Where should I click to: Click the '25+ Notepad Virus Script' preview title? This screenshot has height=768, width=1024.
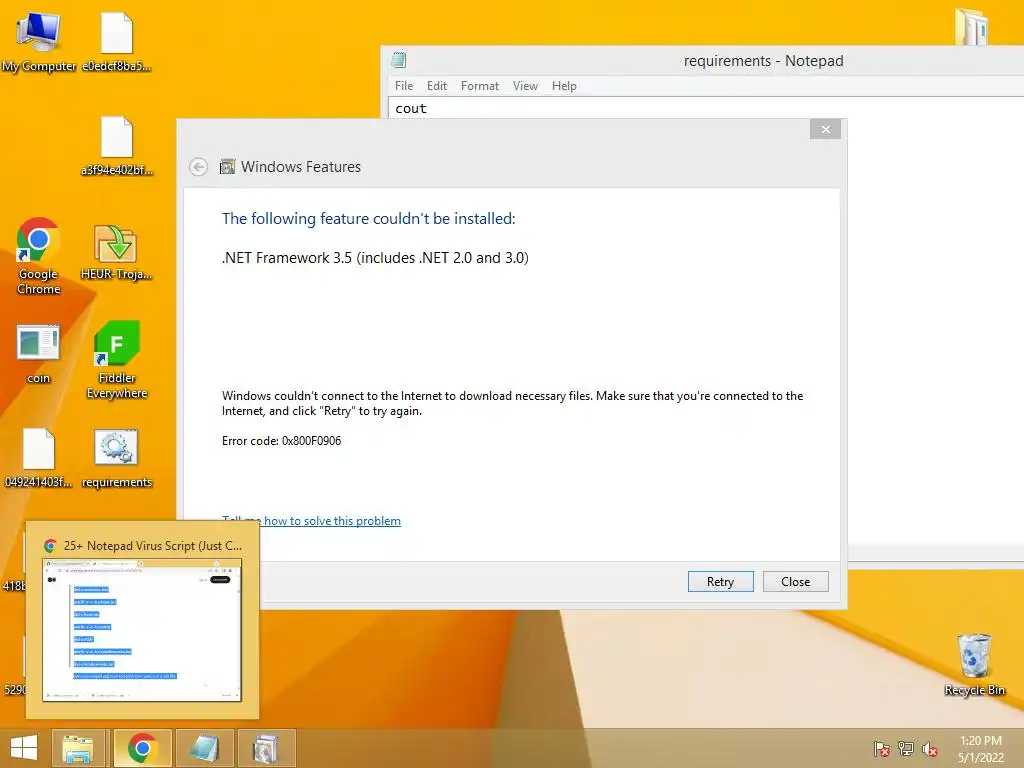pos(153,546)
